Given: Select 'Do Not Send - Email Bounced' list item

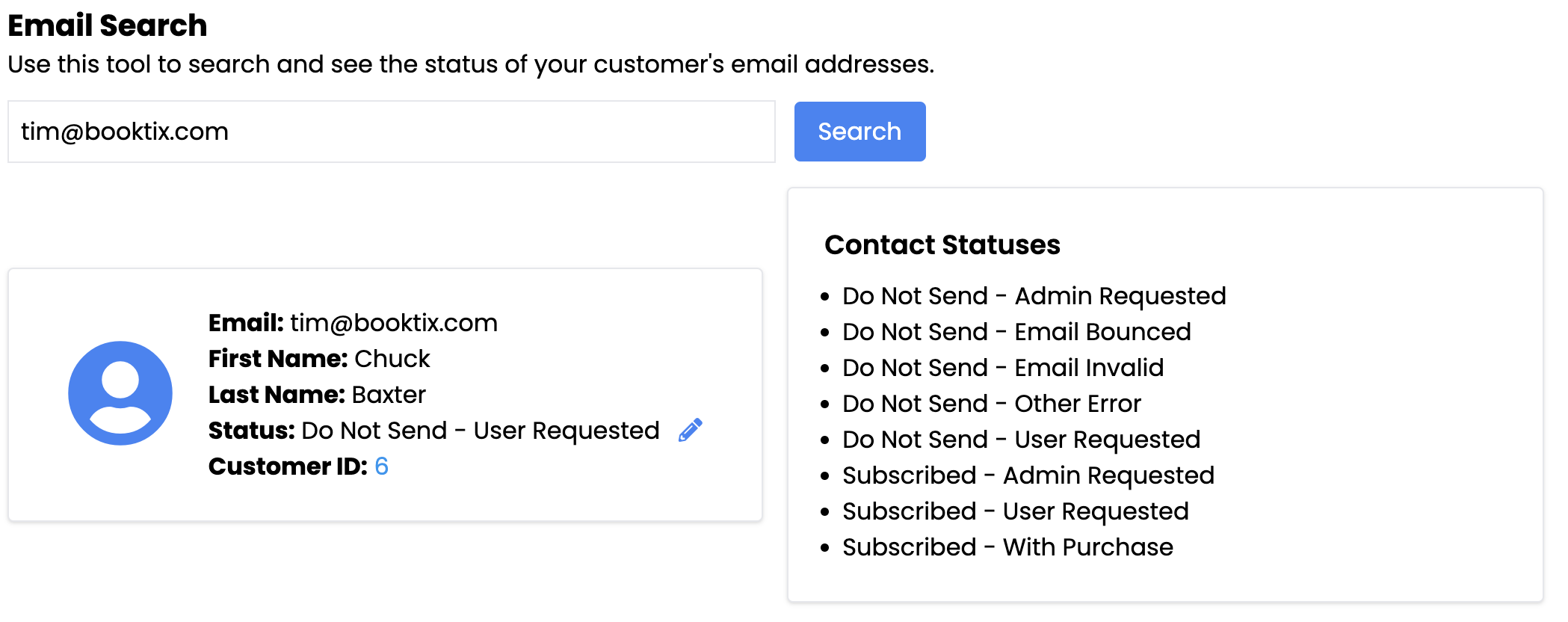Looking at the screenshot, I should (1016, 332).
